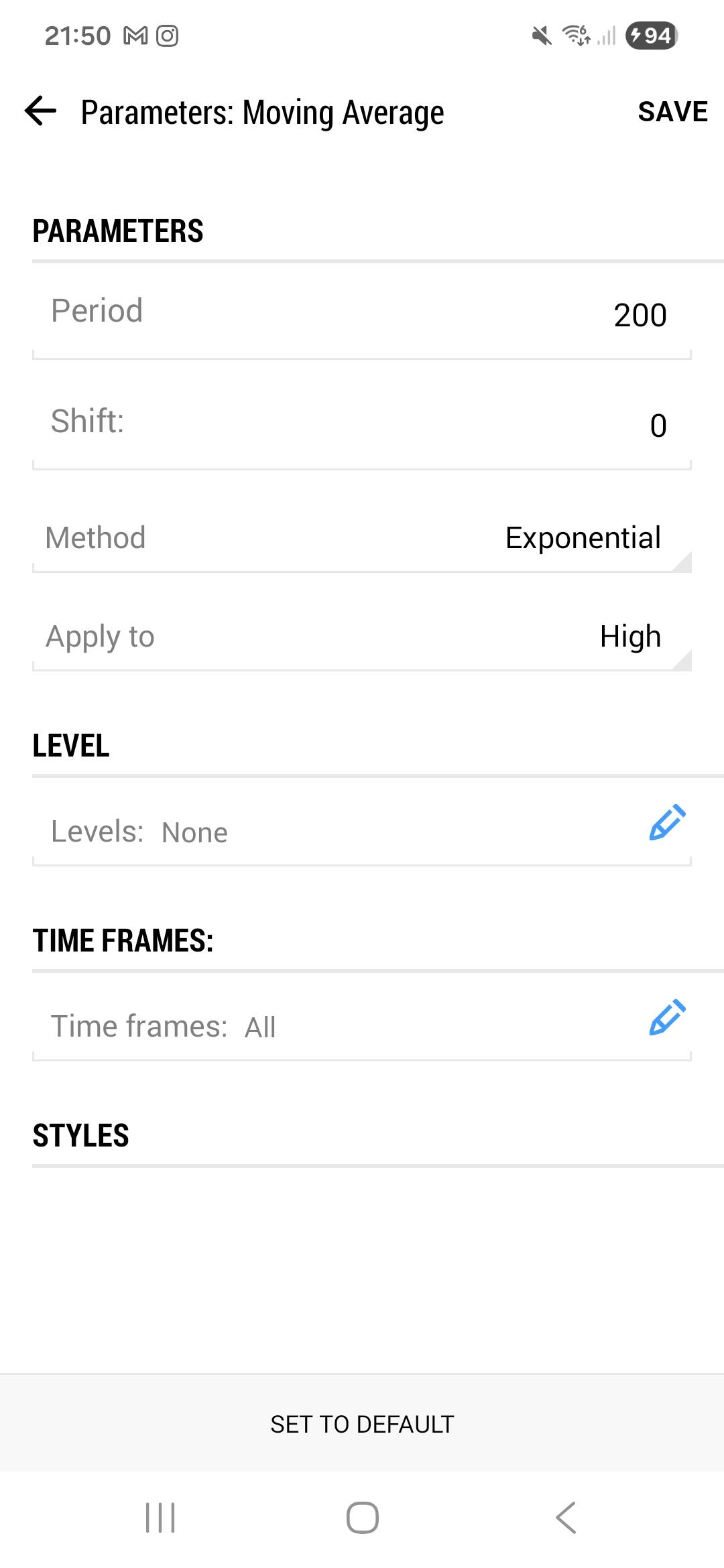Edit Time frames with the pencil icon
The image size is (724, 1568).
click(667, 1018)
